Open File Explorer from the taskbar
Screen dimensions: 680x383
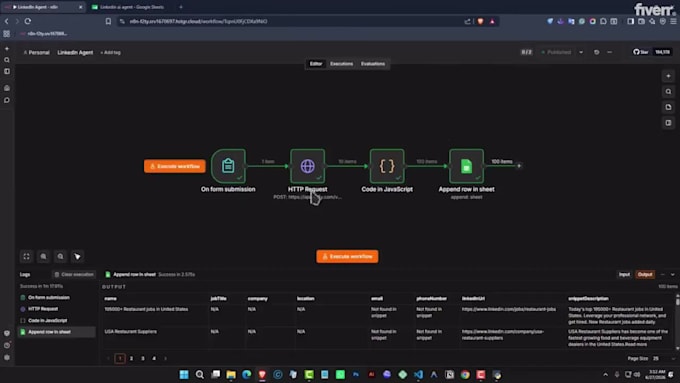231,374
